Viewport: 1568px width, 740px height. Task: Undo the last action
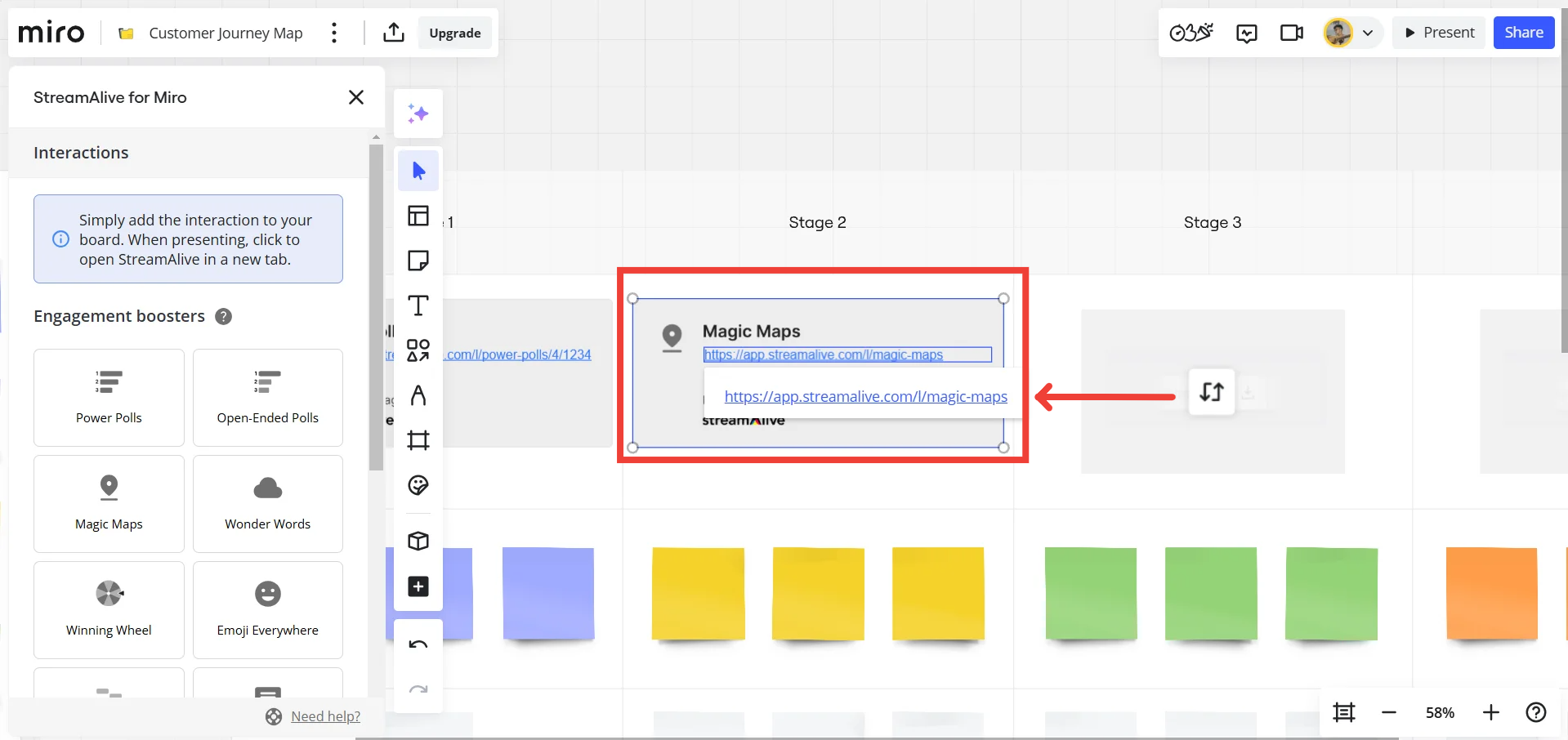418,644
